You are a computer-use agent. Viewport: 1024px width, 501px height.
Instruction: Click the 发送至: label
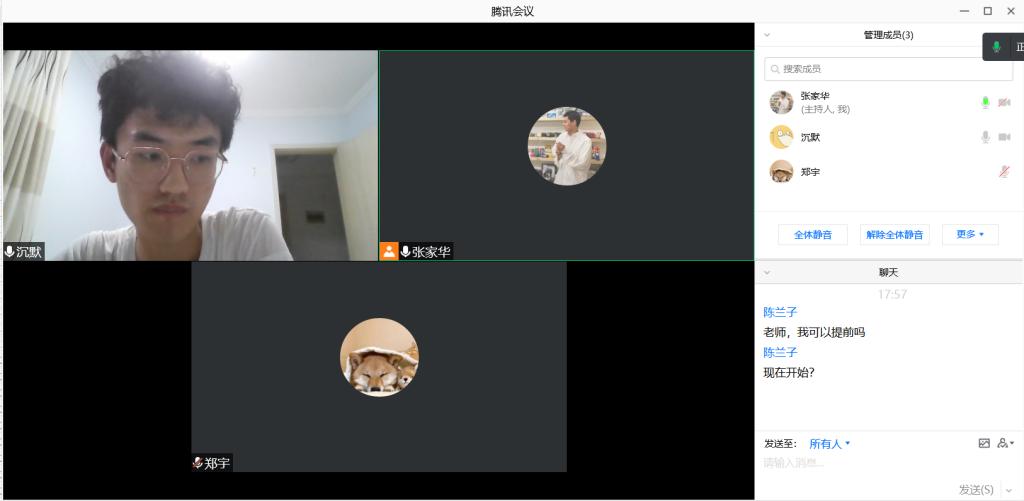(780, 444)
